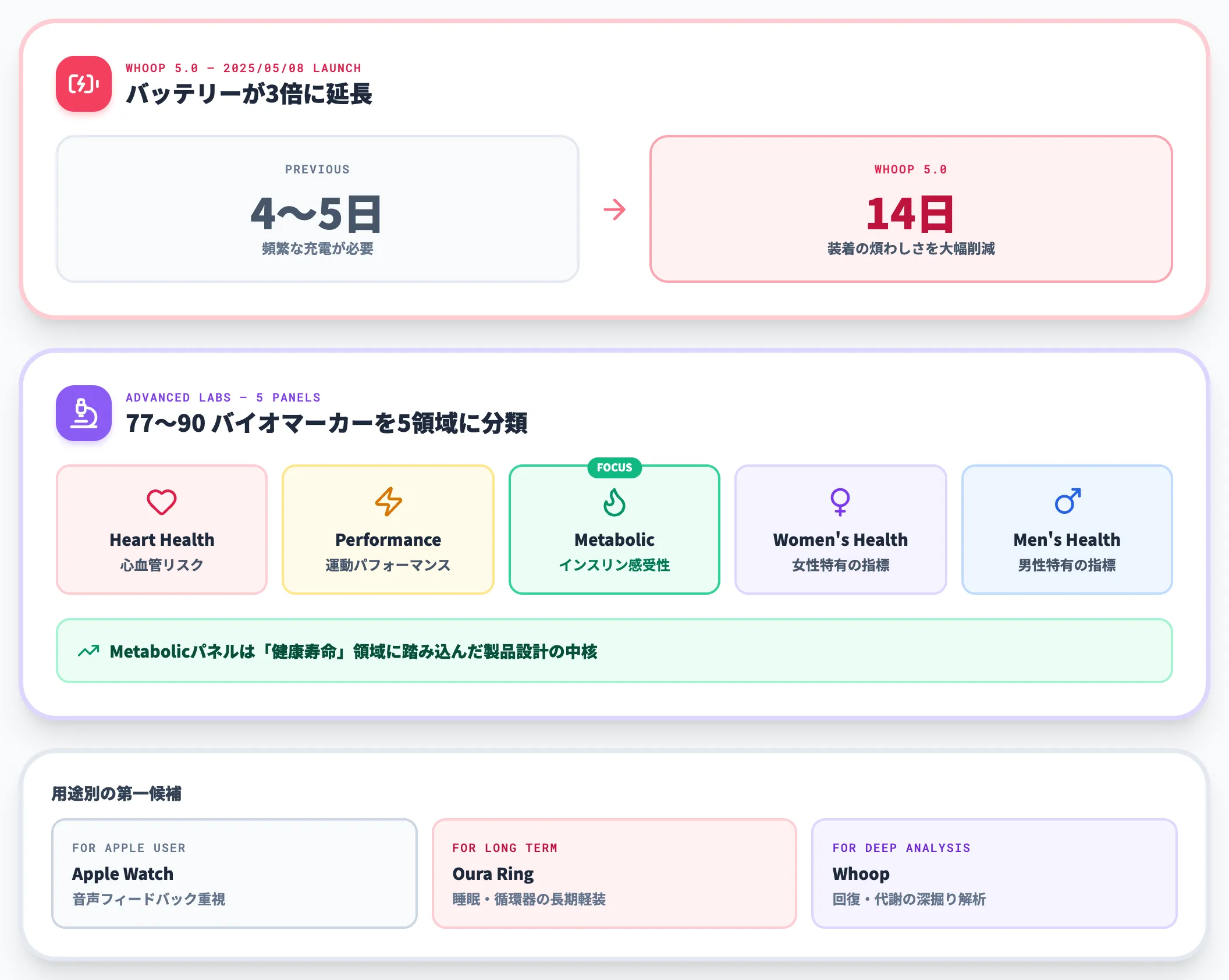The image size is (1229, 980).
Task: Click the male symbol icon
Action: pyautogui.click(x=1067, y=501)
